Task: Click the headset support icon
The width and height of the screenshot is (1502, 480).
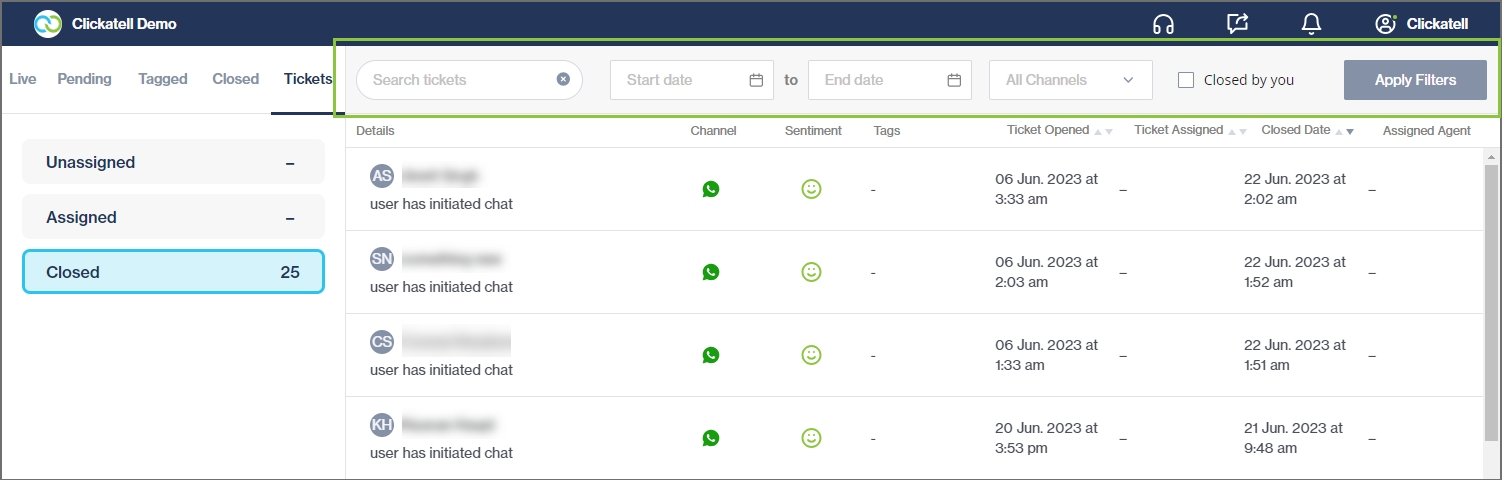Action: pyautogui.click(x=1163, y=24)
